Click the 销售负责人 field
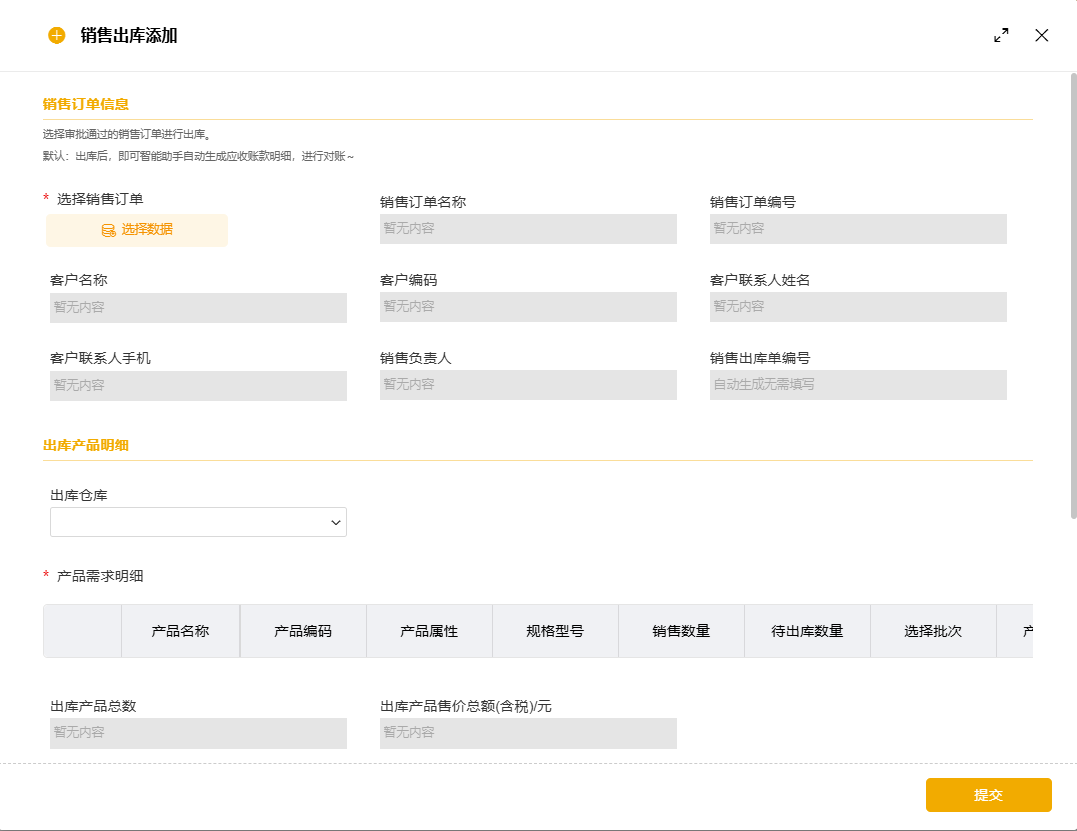 (528, 385)
